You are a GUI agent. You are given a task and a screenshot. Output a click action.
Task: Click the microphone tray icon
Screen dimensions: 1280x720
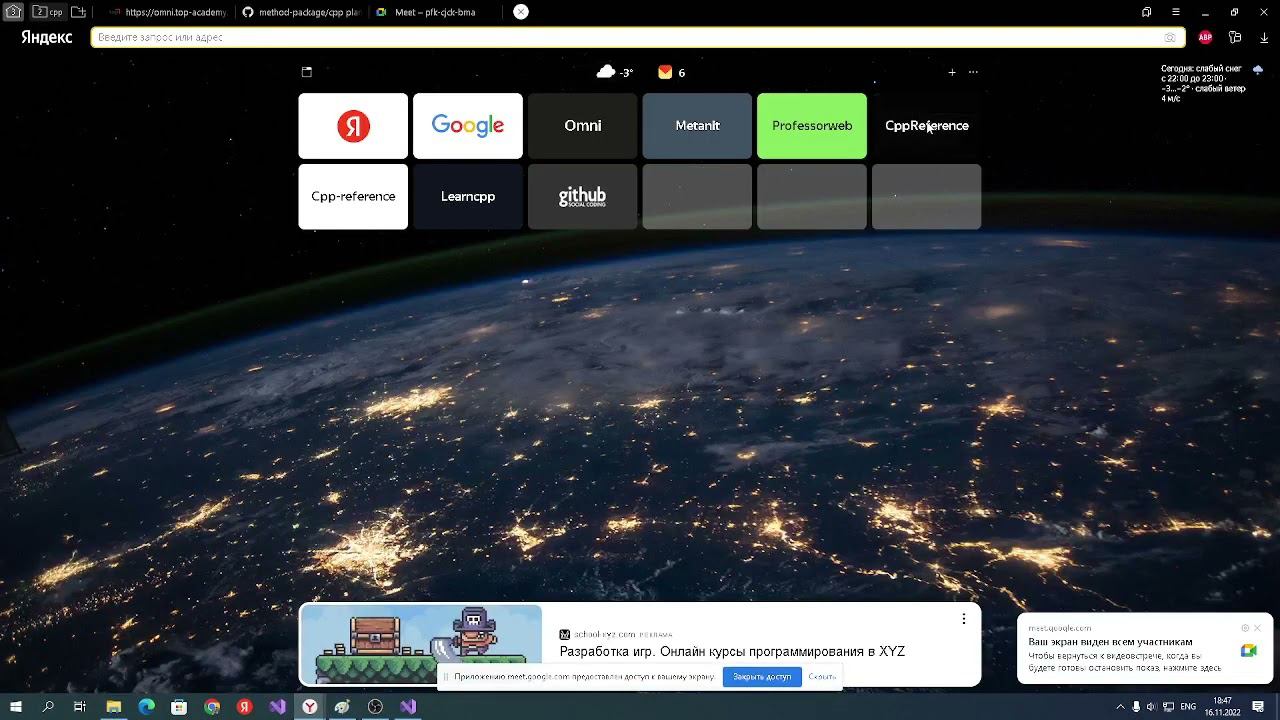tap(1136, 707)
